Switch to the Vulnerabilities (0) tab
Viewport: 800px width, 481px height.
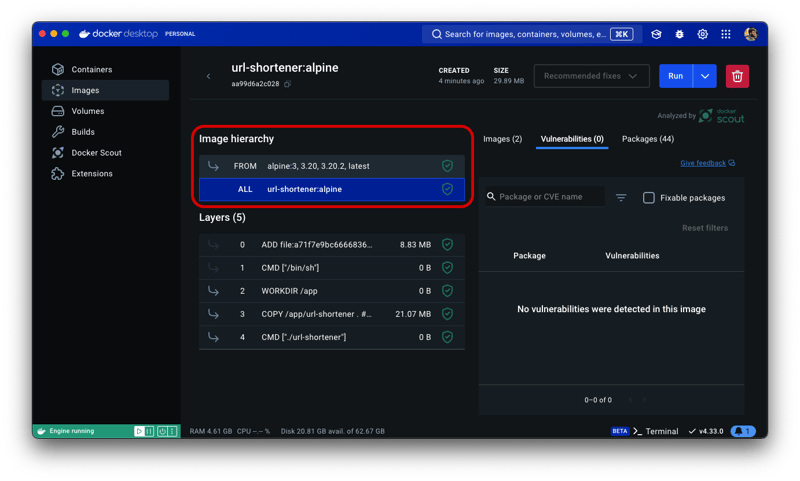tap(572, 139)
